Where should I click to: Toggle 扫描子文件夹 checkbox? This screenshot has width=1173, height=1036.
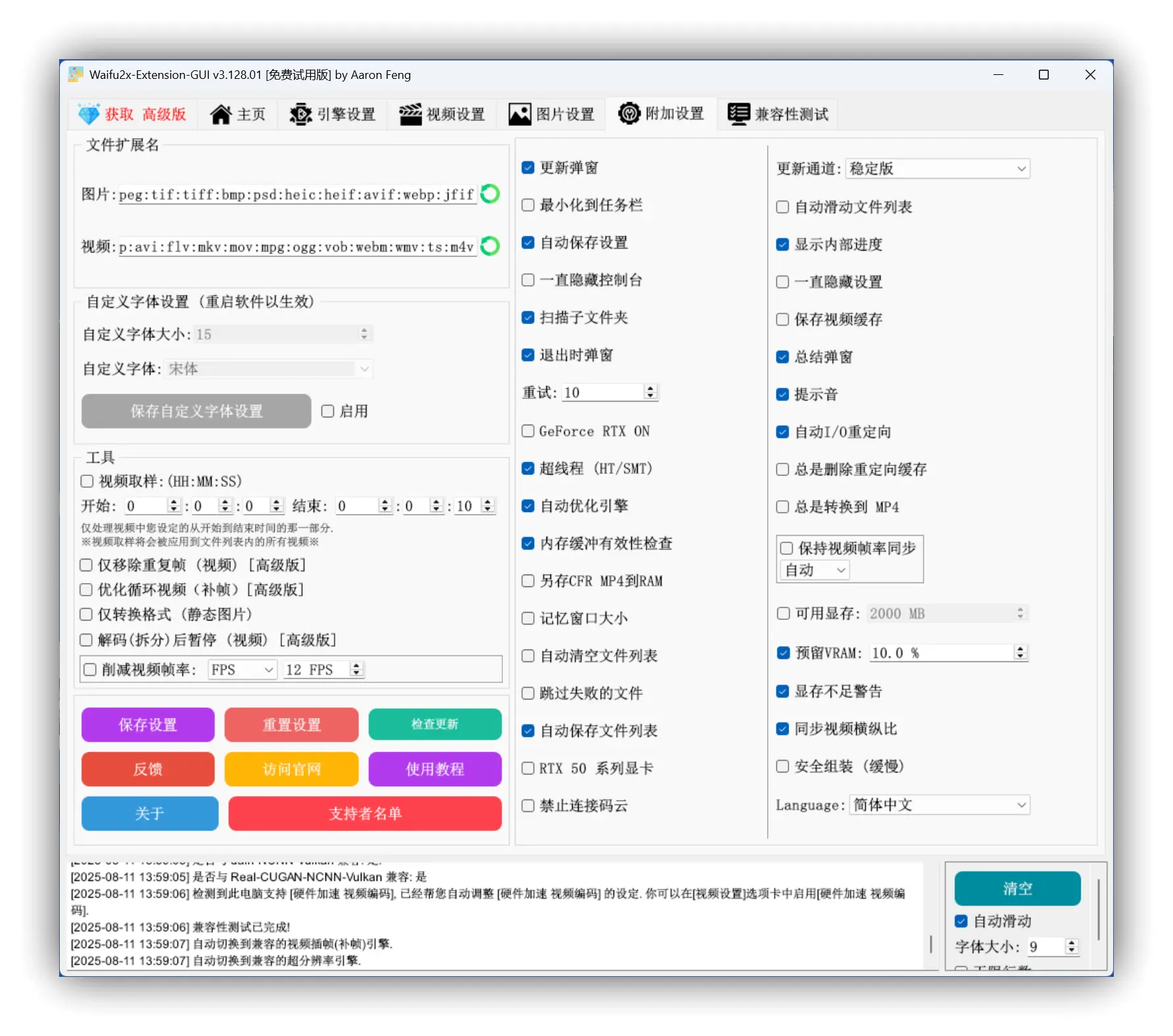pyautogui.click(x=528, y=318)
